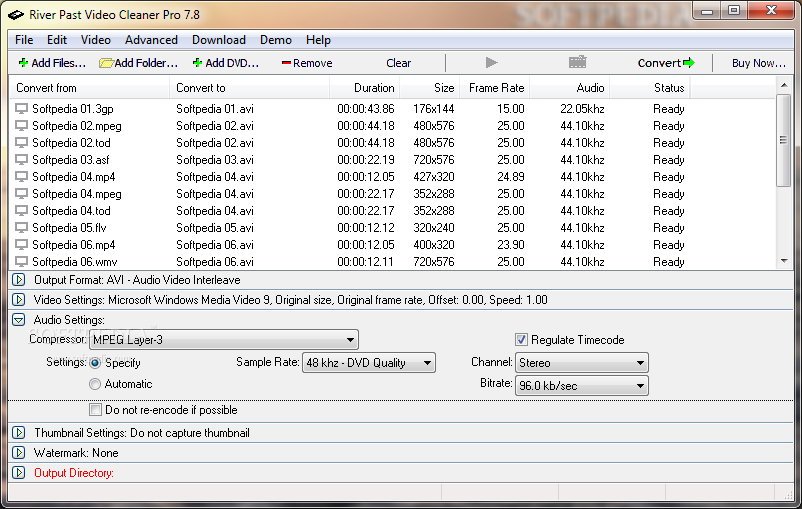This screenshot has height=509, width=802.
Task: Select the Specify settings radio button
Action: [x=95, y=363]
